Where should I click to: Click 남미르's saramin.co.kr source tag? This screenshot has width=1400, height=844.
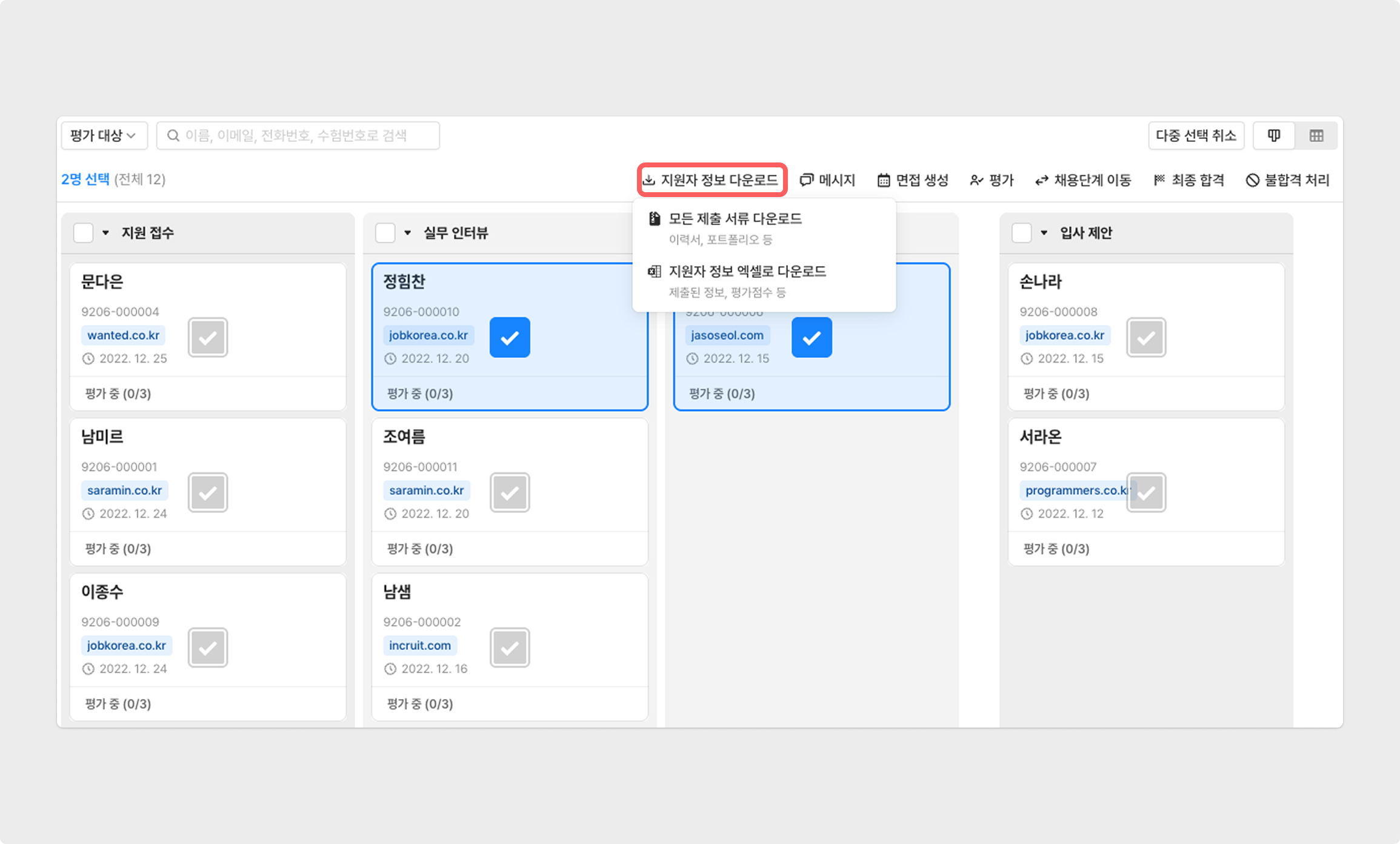(124, 491)
